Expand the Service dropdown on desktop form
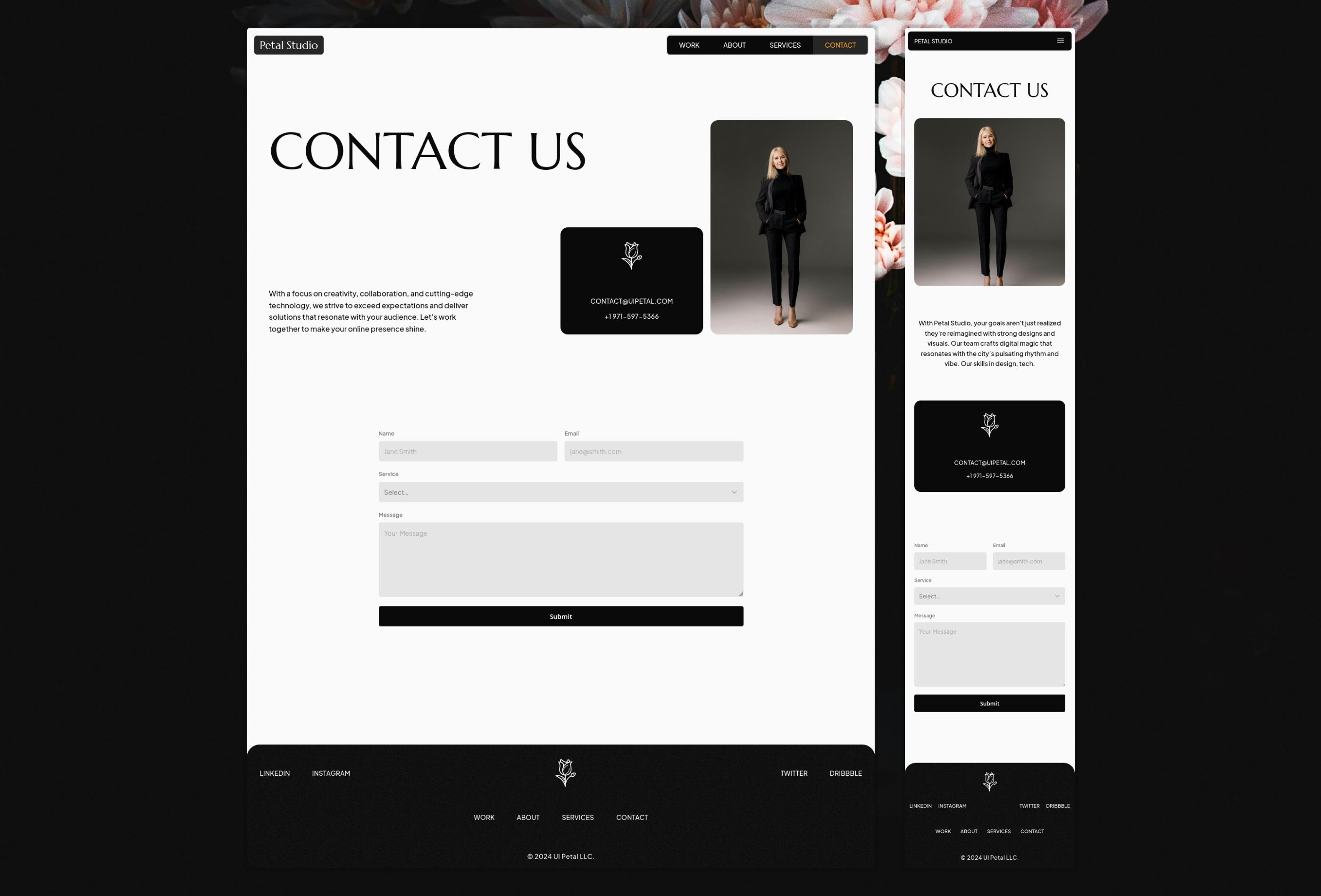 point(560,491)
